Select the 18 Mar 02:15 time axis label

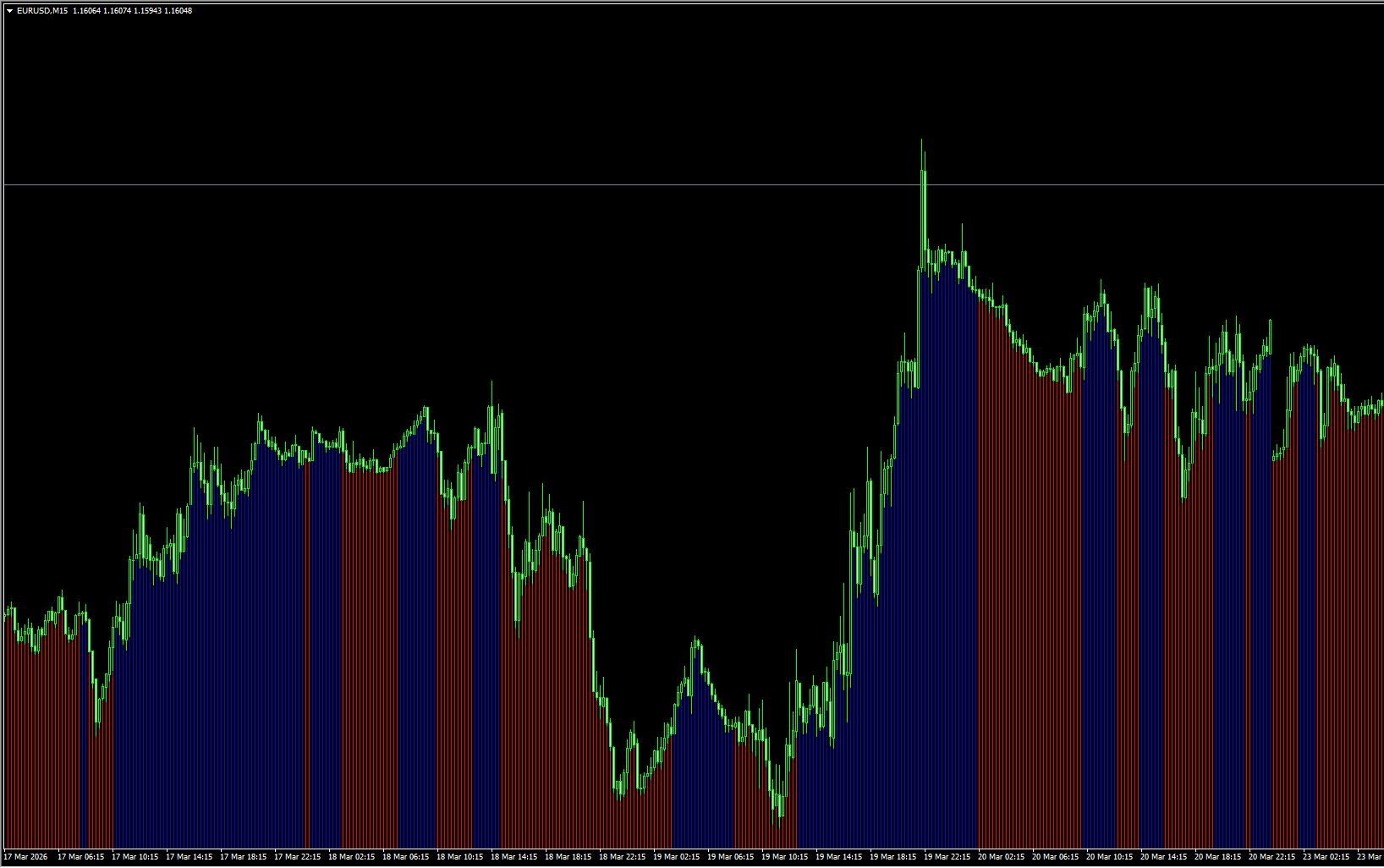point(352,857)
